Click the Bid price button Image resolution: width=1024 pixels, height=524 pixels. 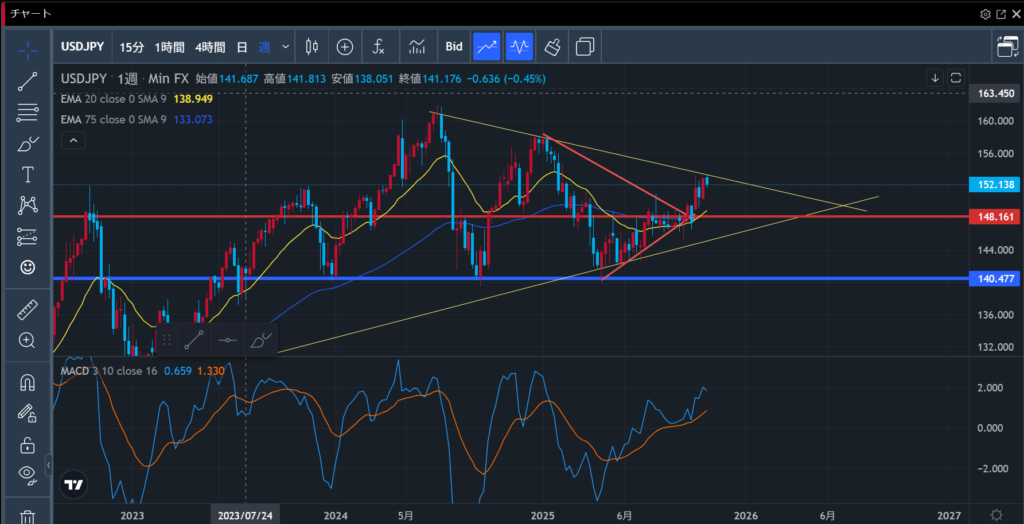click(x=454, y=46)
